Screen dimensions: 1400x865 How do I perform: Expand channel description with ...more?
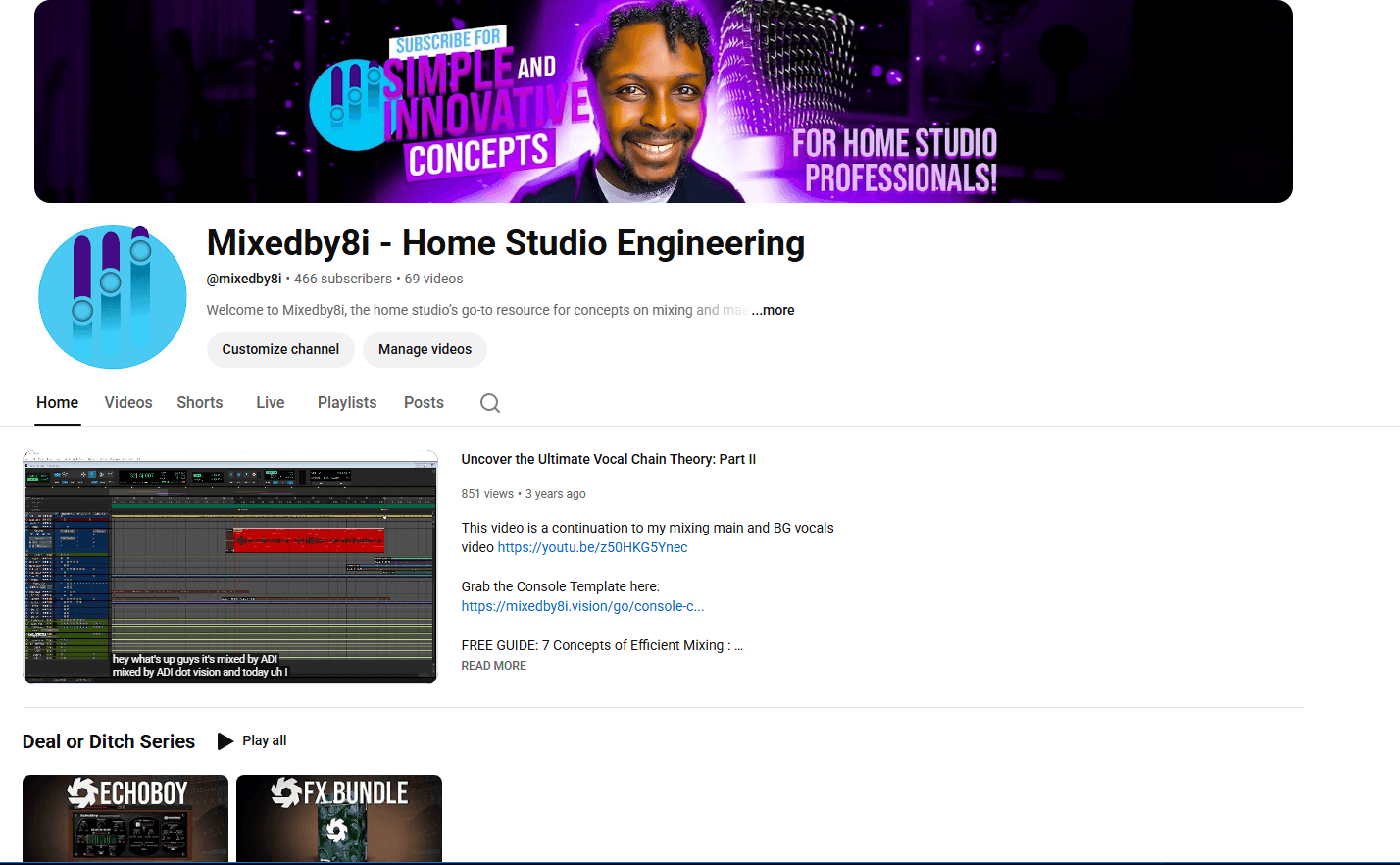[773, 310]
